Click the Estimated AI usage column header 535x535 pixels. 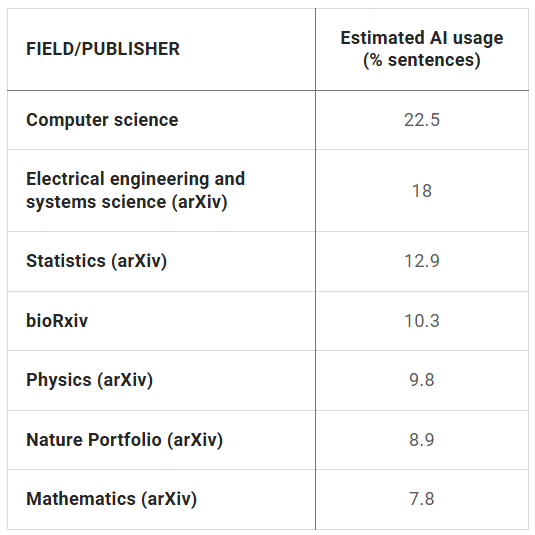[x=422, y=49]
